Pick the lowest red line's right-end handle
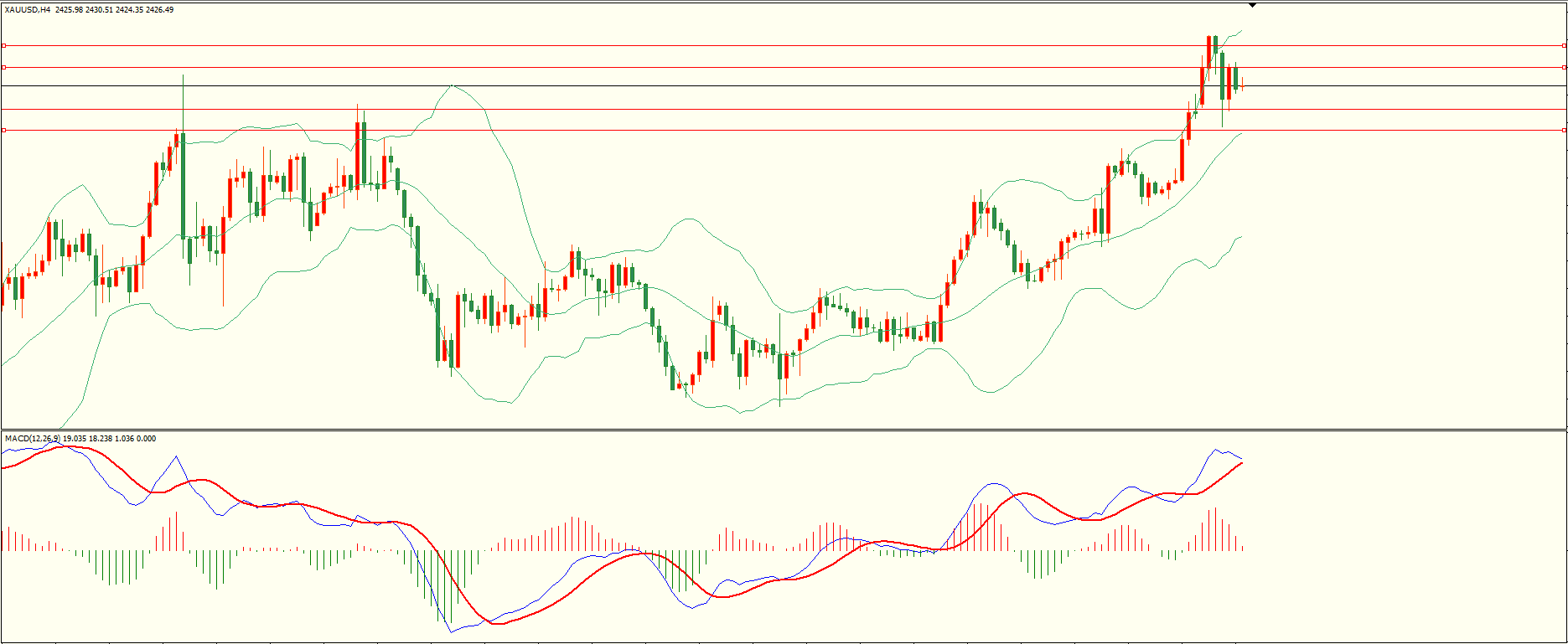Image resolution: width=1568 pixels, height=644 pixels. pyautogui.click(x=1565, y=130)
